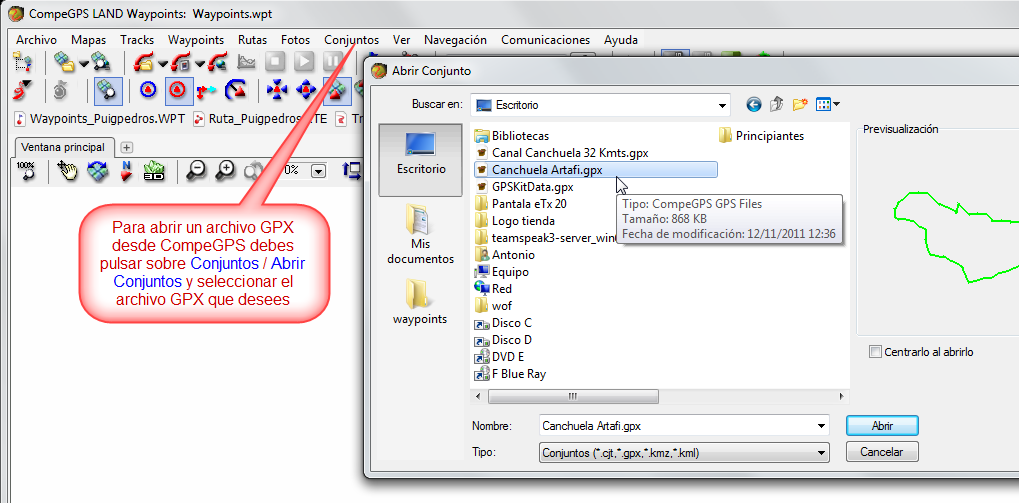Select the F Blue Ray drive
Viewport: 1019px width, 503px height.
tap(511, 374)
